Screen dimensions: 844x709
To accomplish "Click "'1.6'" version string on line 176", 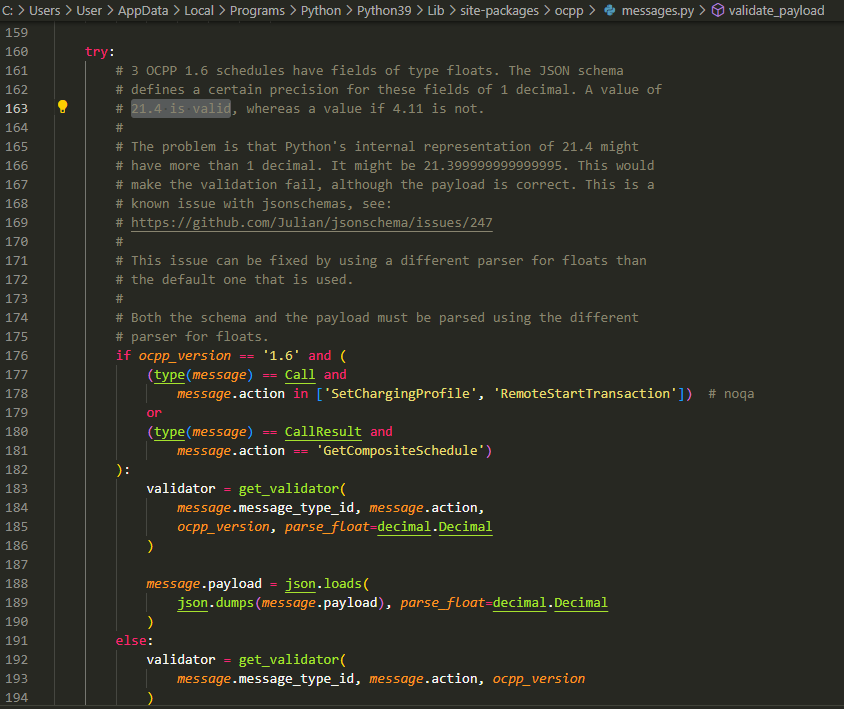I will [x=280, y=355].
